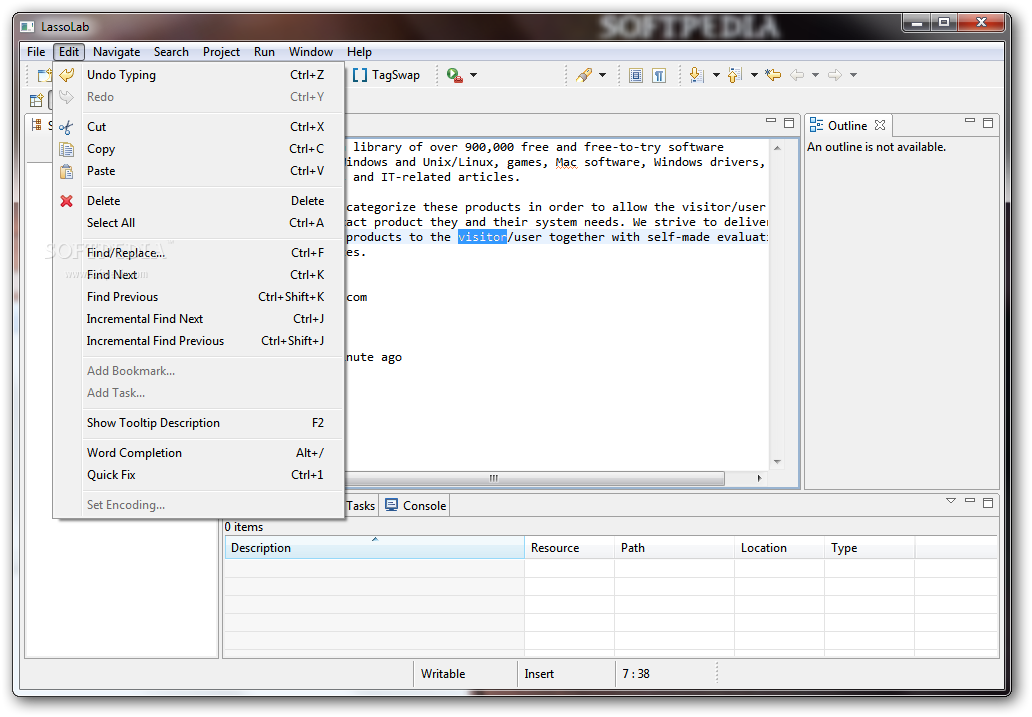Choose Paste in the Edit menu
This screenshot has width=1032, height=717.
point(199,171)
